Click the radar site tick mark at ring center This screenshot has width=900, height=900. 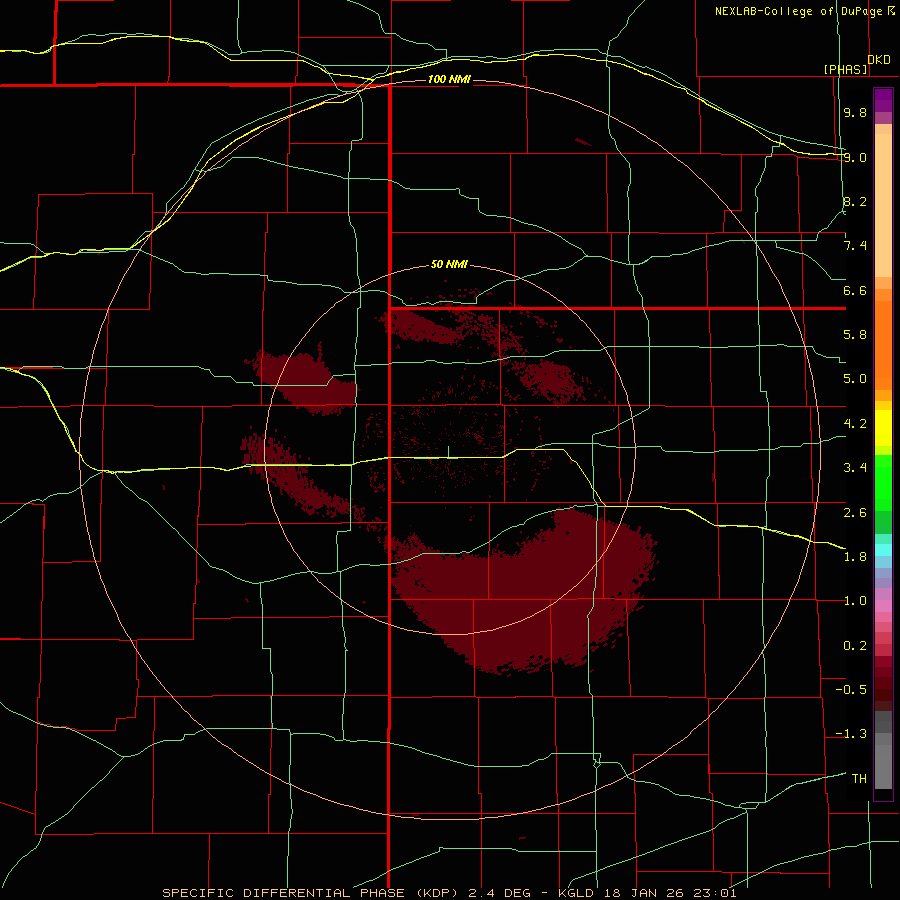pos(448,452)
